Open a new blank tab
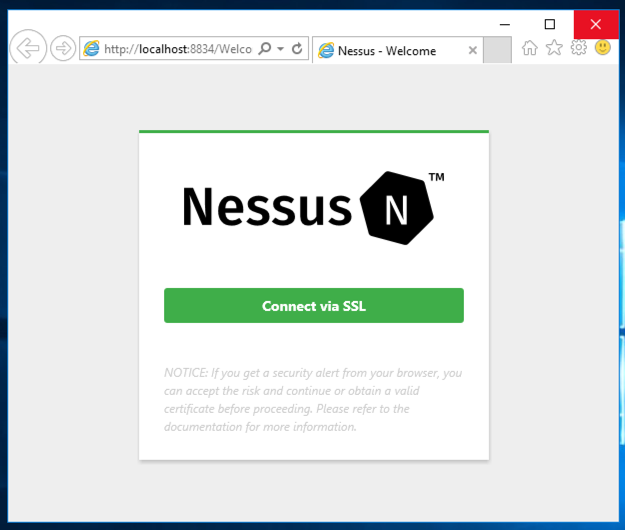The height and width of the screenshot is (530, 625). pos(497,50)
